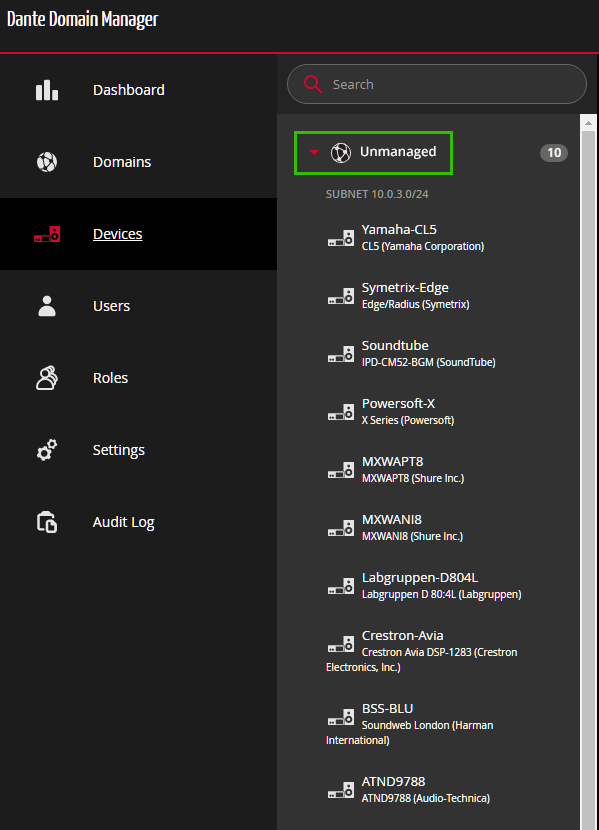Click the Users person icon
This screenshot has height=830, width=599.
[x=47, y=306]
